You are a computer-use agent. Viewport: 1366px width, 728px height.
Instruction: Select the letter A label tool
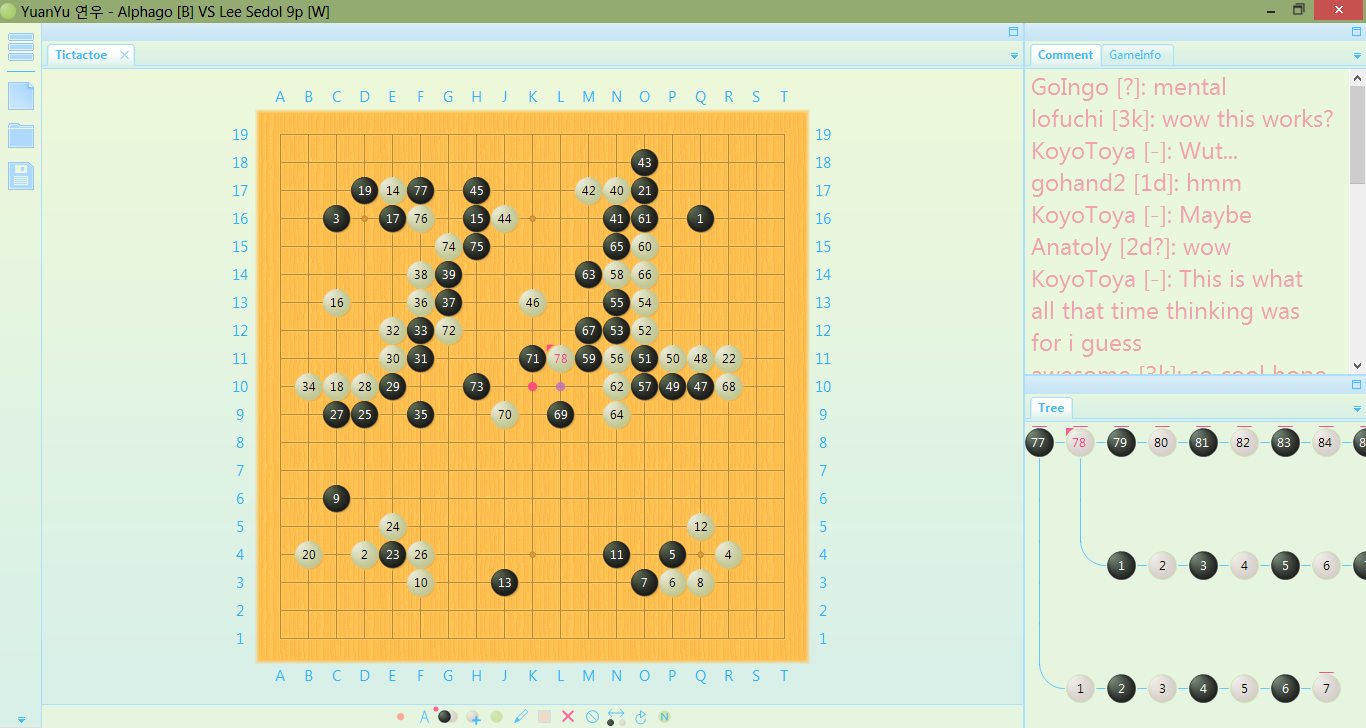(x=424, y=716)
